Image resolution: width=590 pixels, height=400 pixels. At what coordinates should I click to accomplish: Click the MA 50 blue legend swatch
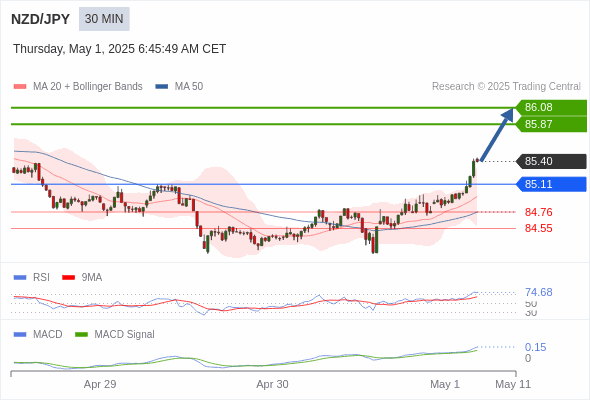[x=162, y=87]
